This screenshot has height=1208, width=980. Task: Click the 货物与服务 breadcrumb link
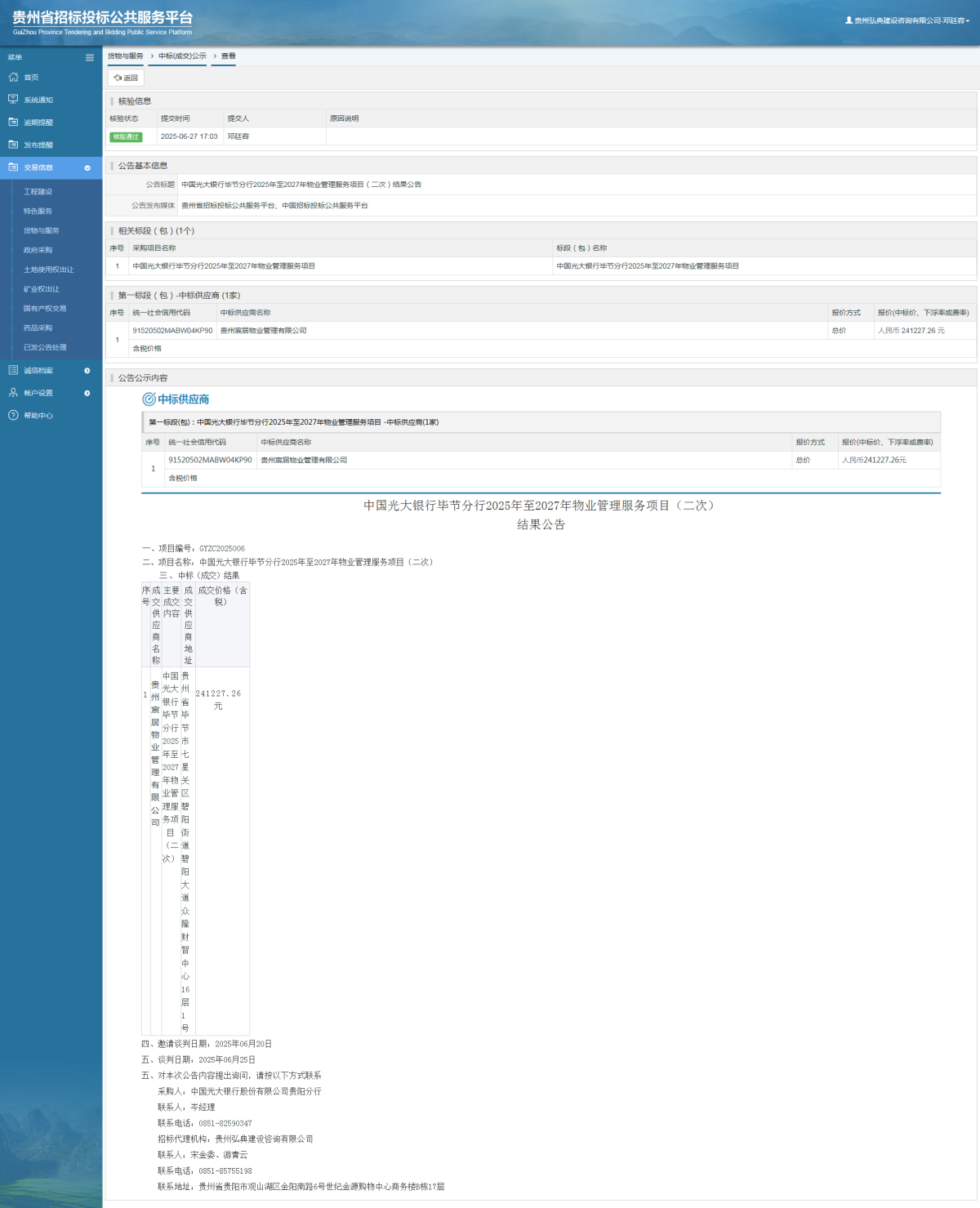click(x=125, y=56)
